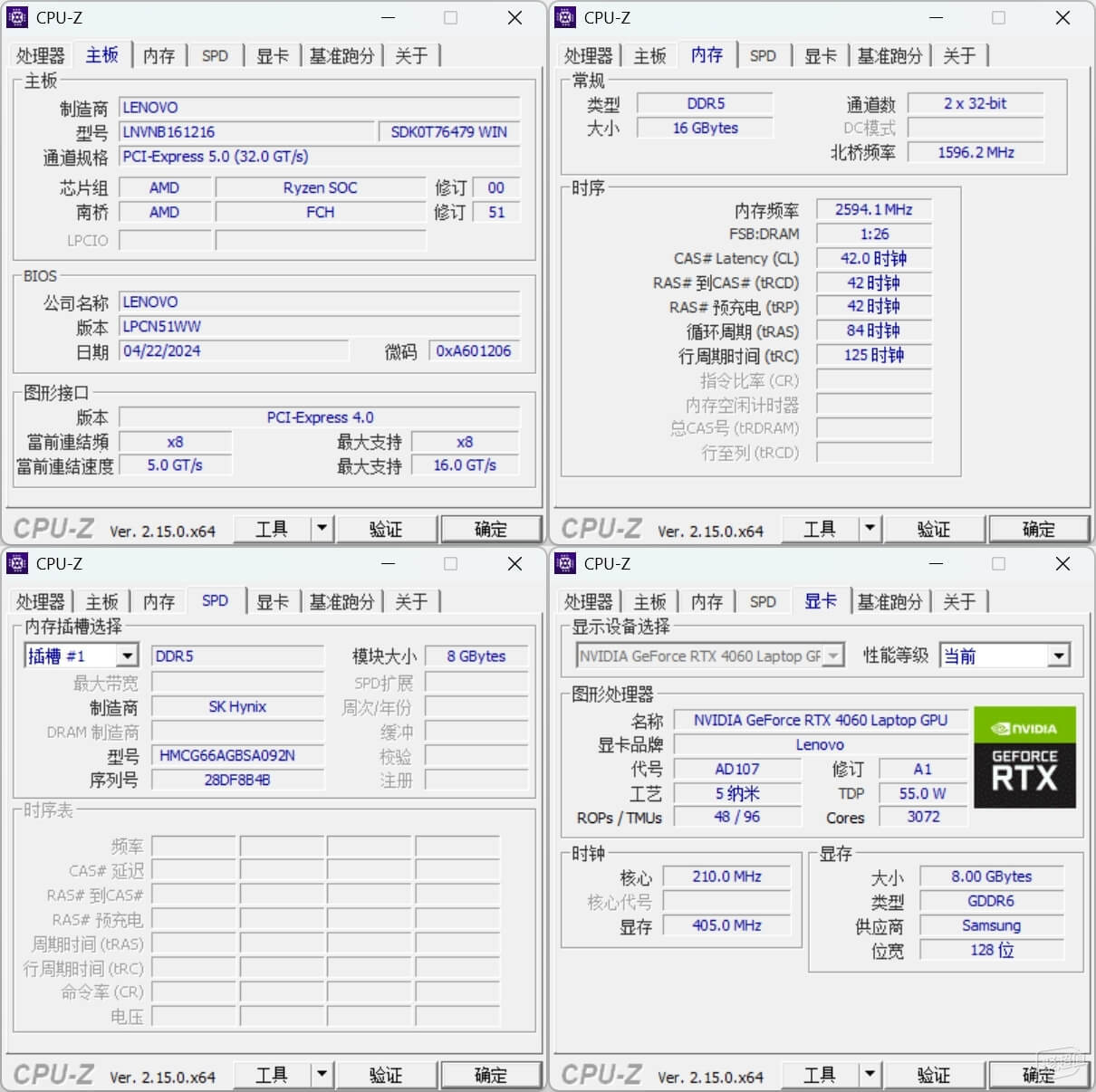Image resolution: width=1096 pixels, height=1092 pixels.
Task: Open 工具 dropdown arrow in motherboard window
Action: point(322,528)
